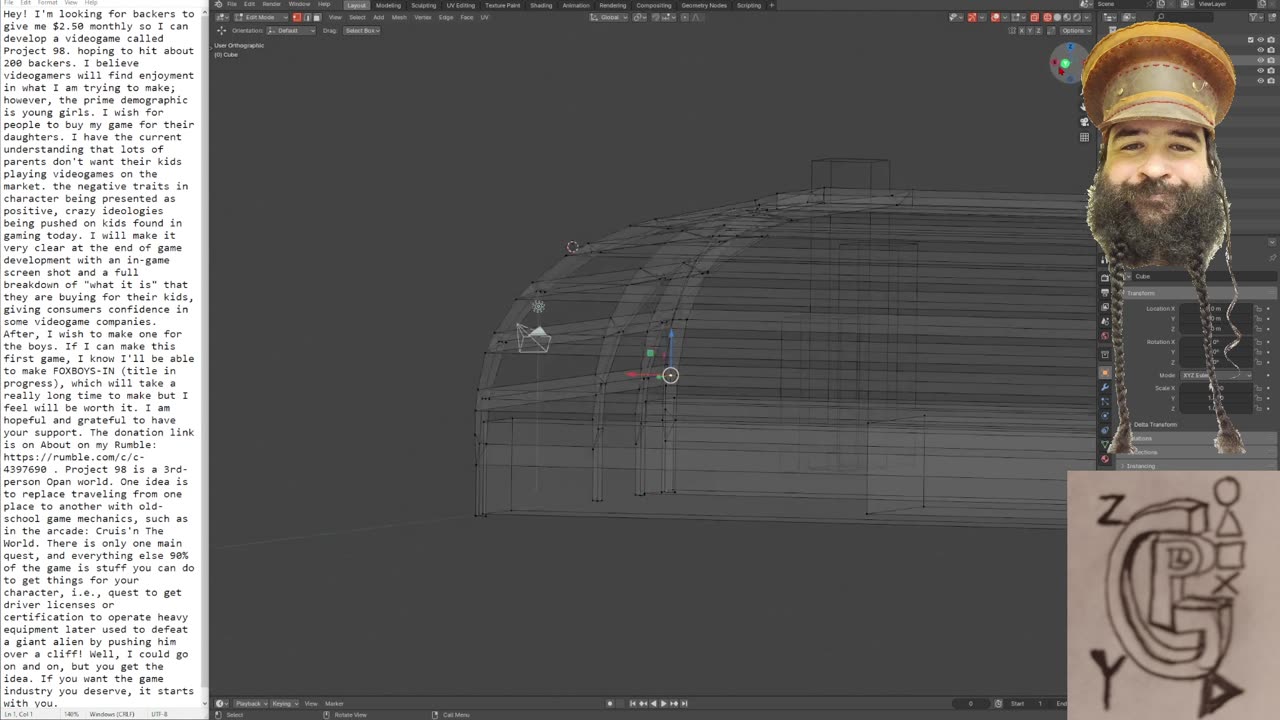Click play reversed button in timeline
Screen dimensions: 1280x720
pos(653,703)
